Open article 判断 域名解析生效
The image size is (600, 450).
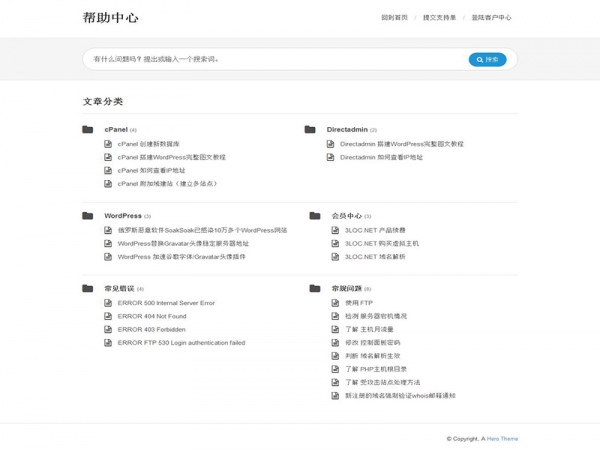tap(372, 356)
